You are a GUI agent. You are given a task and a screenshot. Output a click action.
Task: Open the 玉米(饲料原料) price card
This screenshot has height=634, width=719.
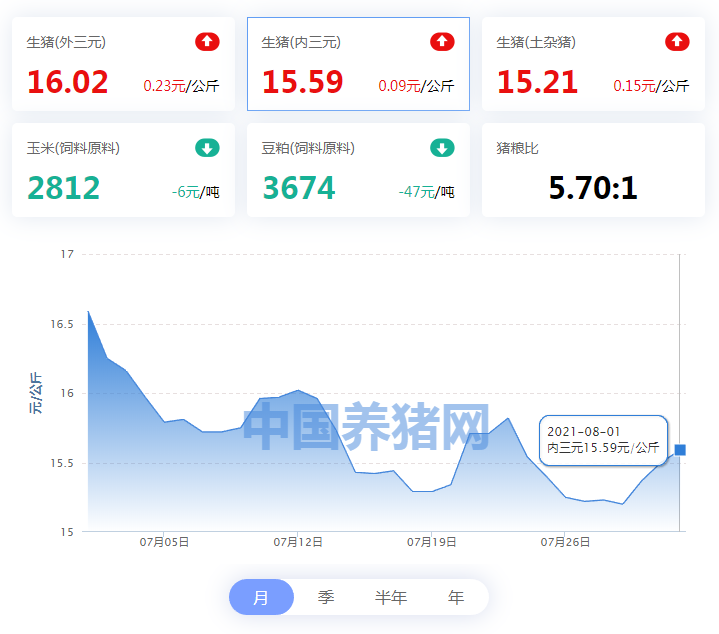123,170
